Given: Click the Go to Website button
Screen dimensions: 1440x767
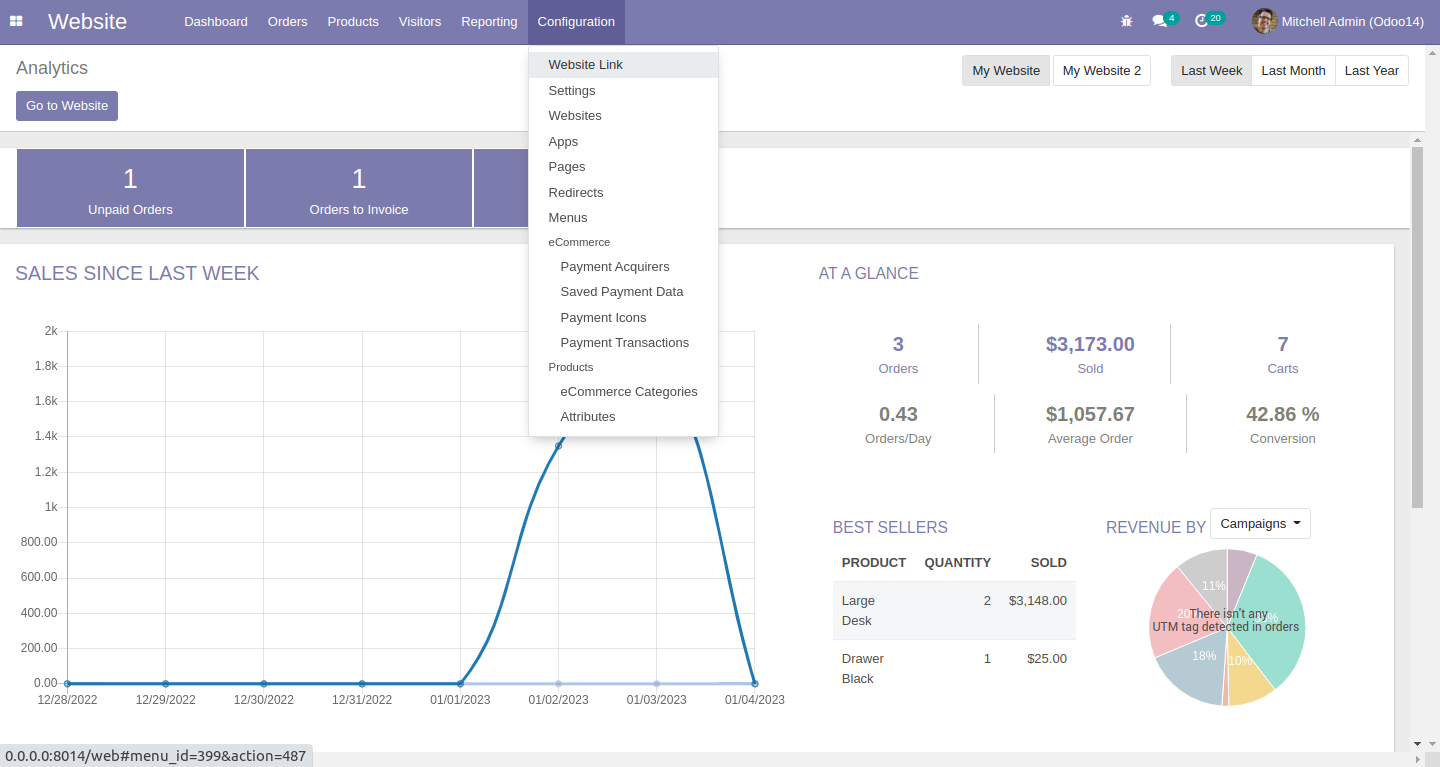Looking at the screenshot, I should click(66, 105).
